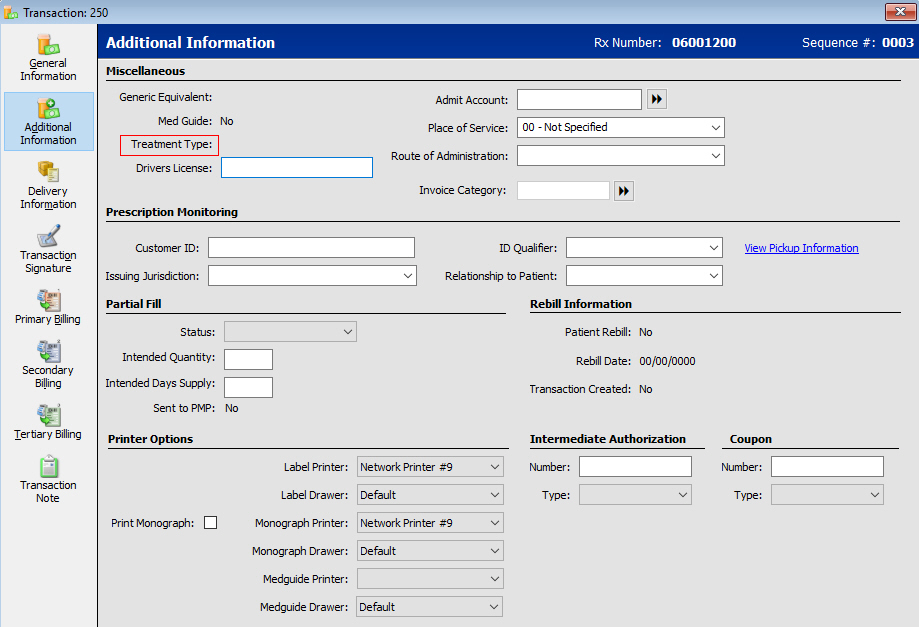Open the Transaction Signature section

[x=48, y=249]
